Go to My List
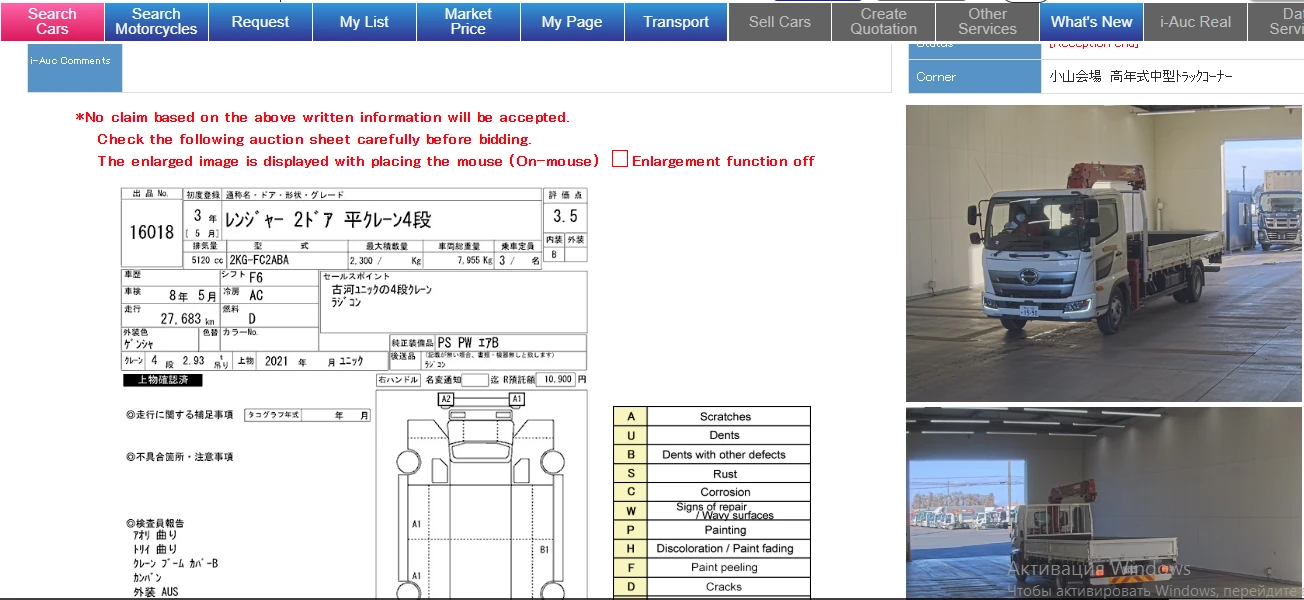The height and width of the screenshot is (600, 1304). point(364,21)
